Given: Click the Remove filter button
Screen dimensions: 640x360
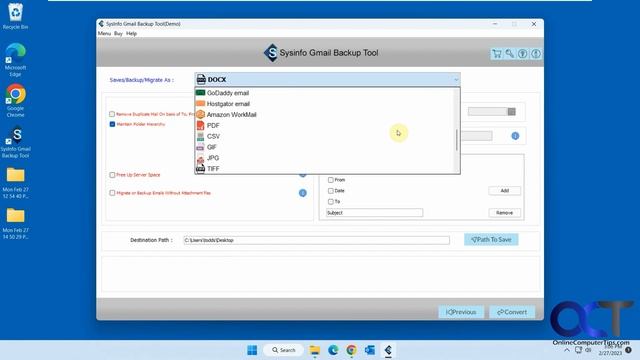Looking at the screenshot, I should coord(504,213).
